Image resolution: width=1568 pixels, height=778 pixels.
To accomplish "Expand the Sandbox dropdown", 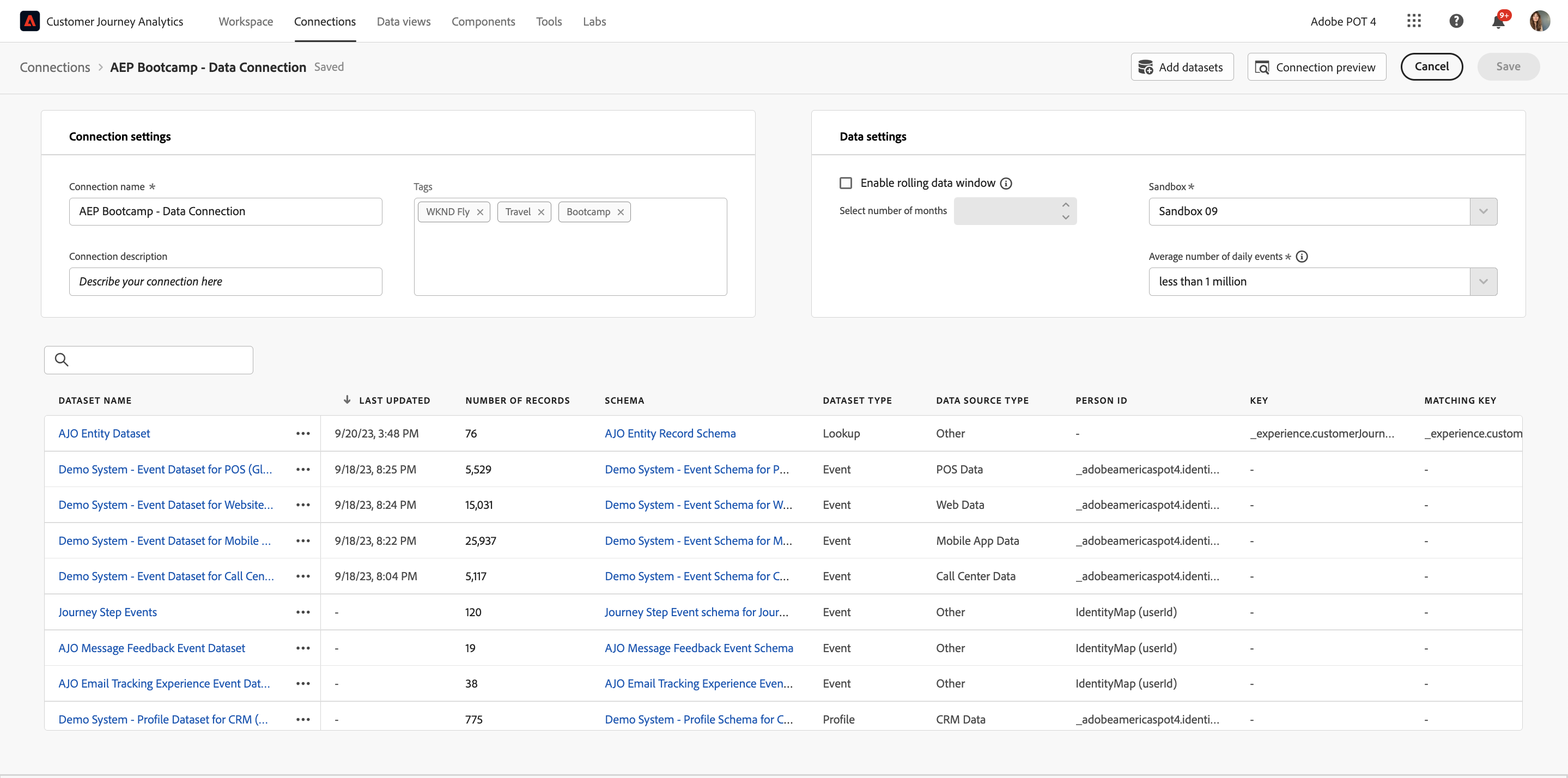I will coord(1484,211).
